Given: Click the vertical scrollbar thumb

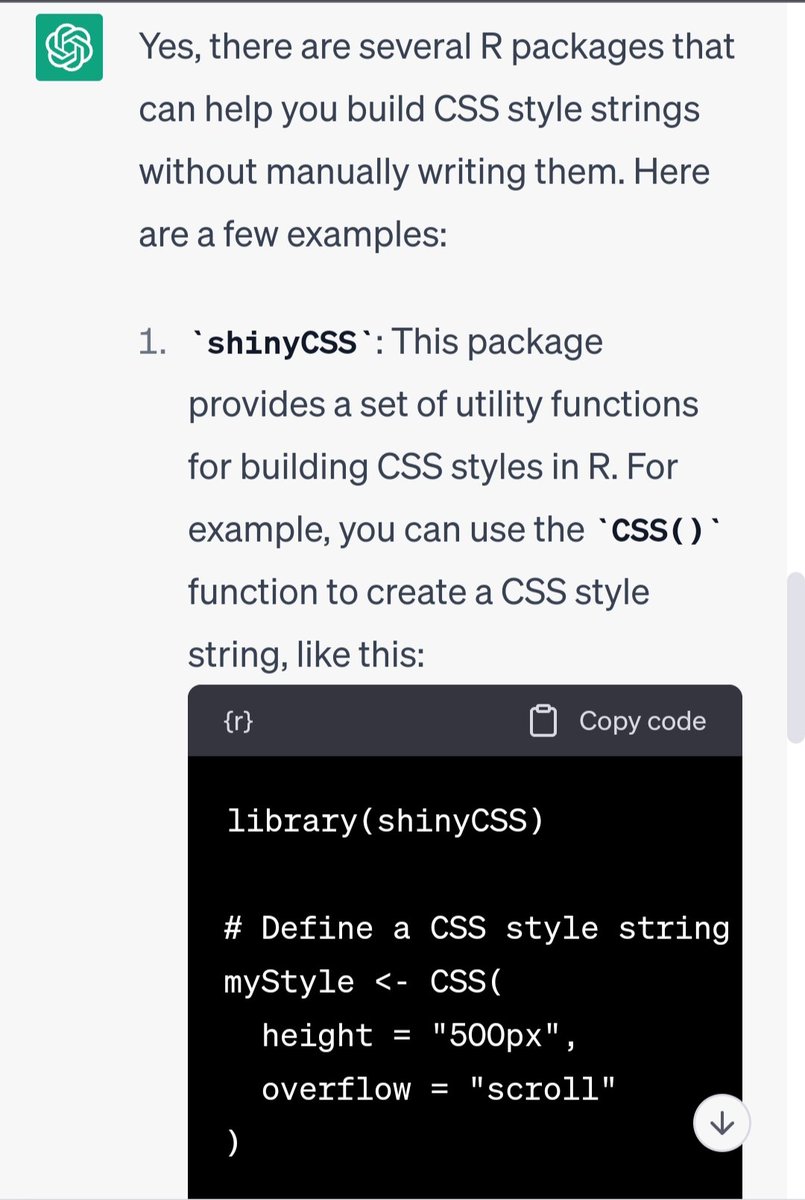Looking at the screenshot, I should point(796,657).
